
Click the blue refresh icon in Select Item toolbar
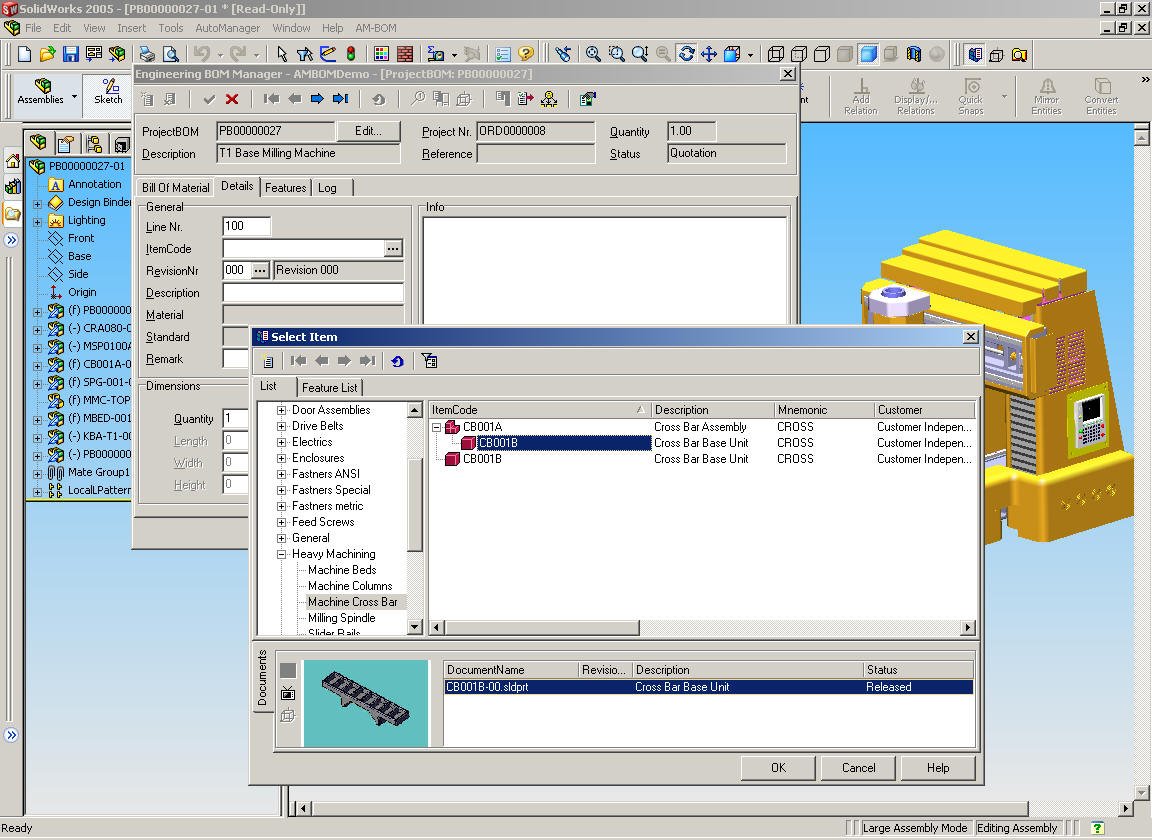pyautogui.click(x=397, y=361)
